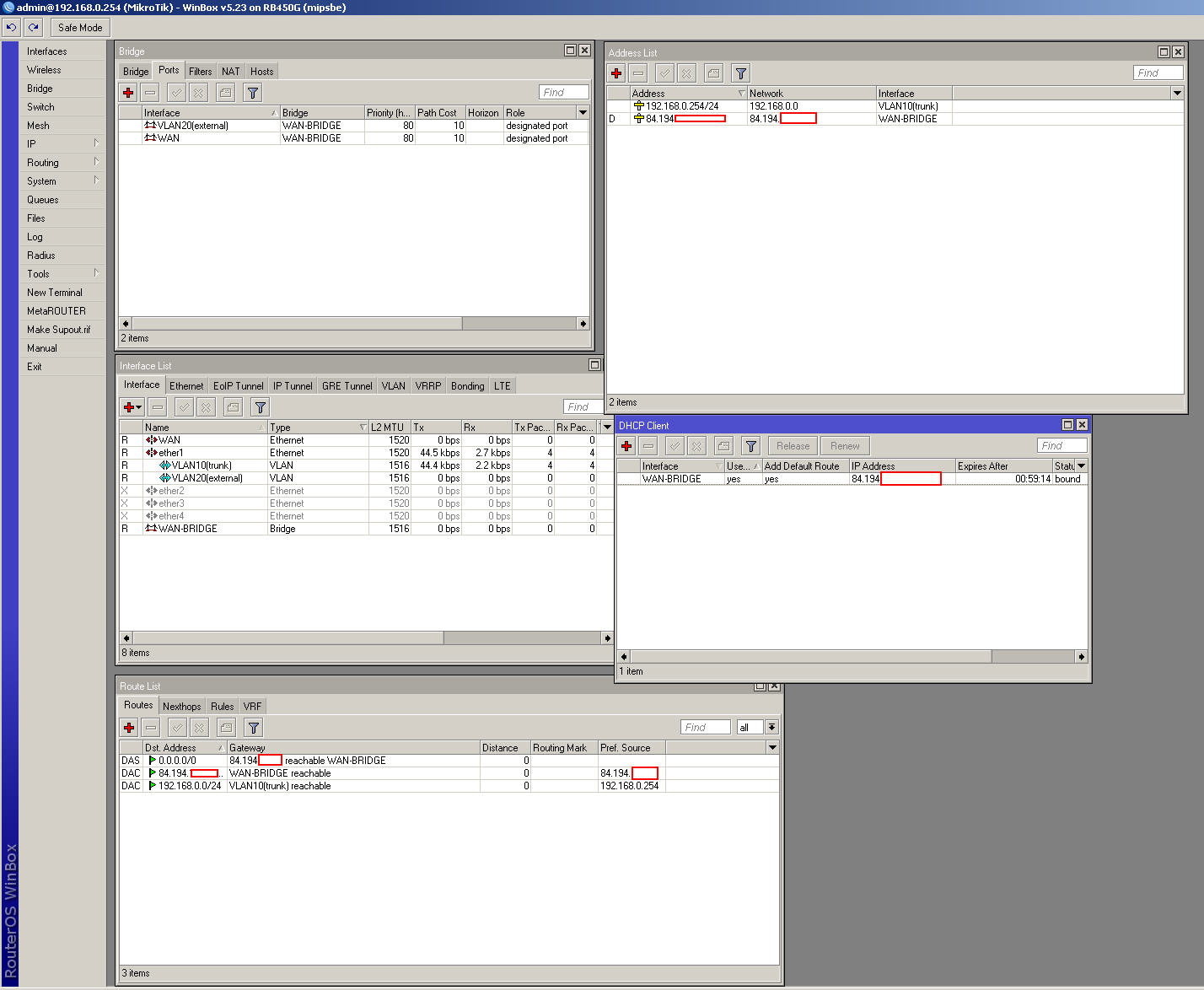Image resolution: width=1204 pixels, height=990 pixels.
Task: Switch to Hosts tab in Bridge window
Action: coord(261,72)
